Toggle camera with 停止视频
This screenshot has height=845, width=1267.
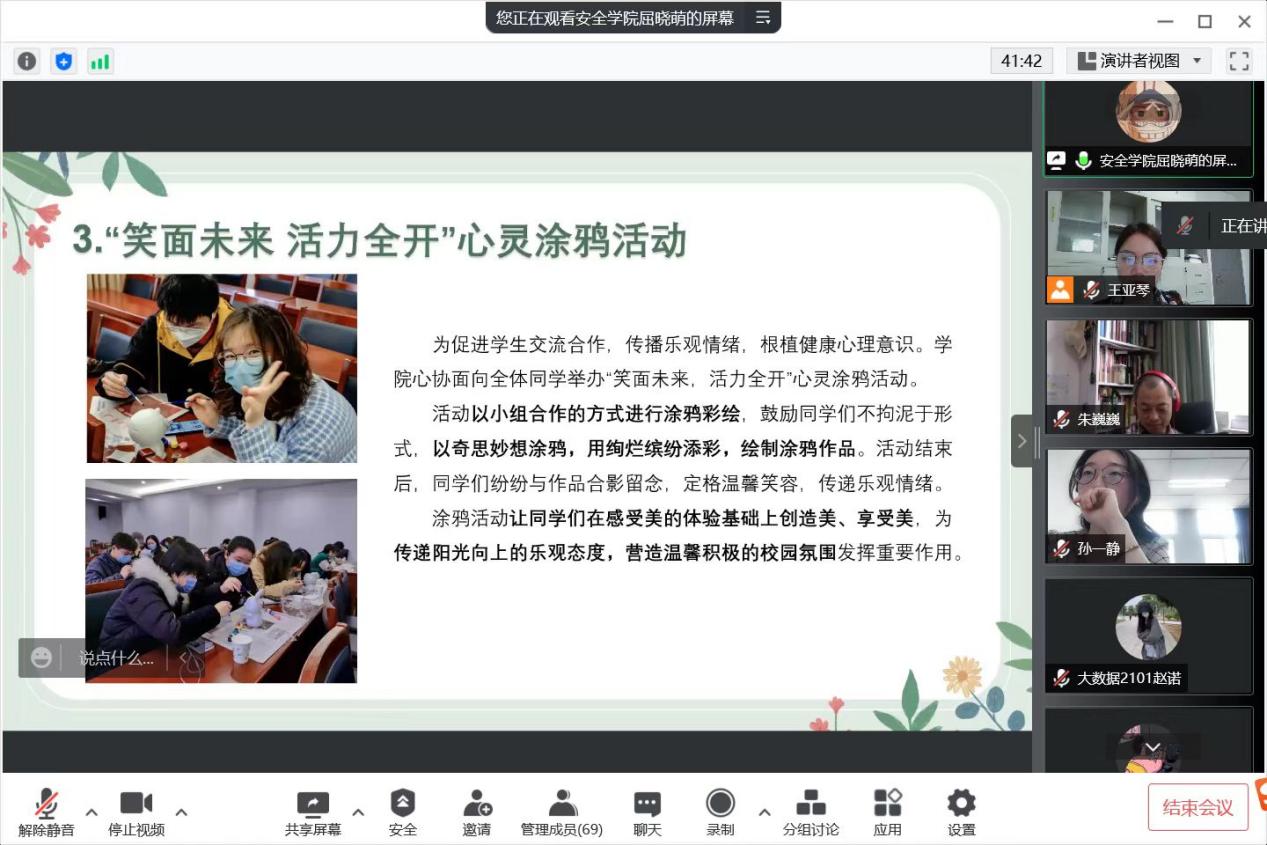point(136,813)
